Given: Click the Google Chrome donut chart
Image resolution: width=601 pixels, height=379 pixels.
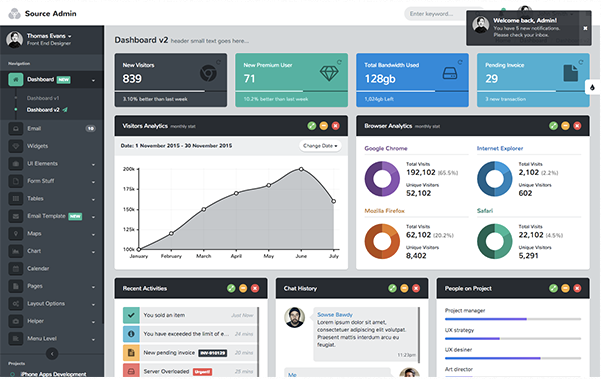Looking at the screenshot, I should click(382, 179).
